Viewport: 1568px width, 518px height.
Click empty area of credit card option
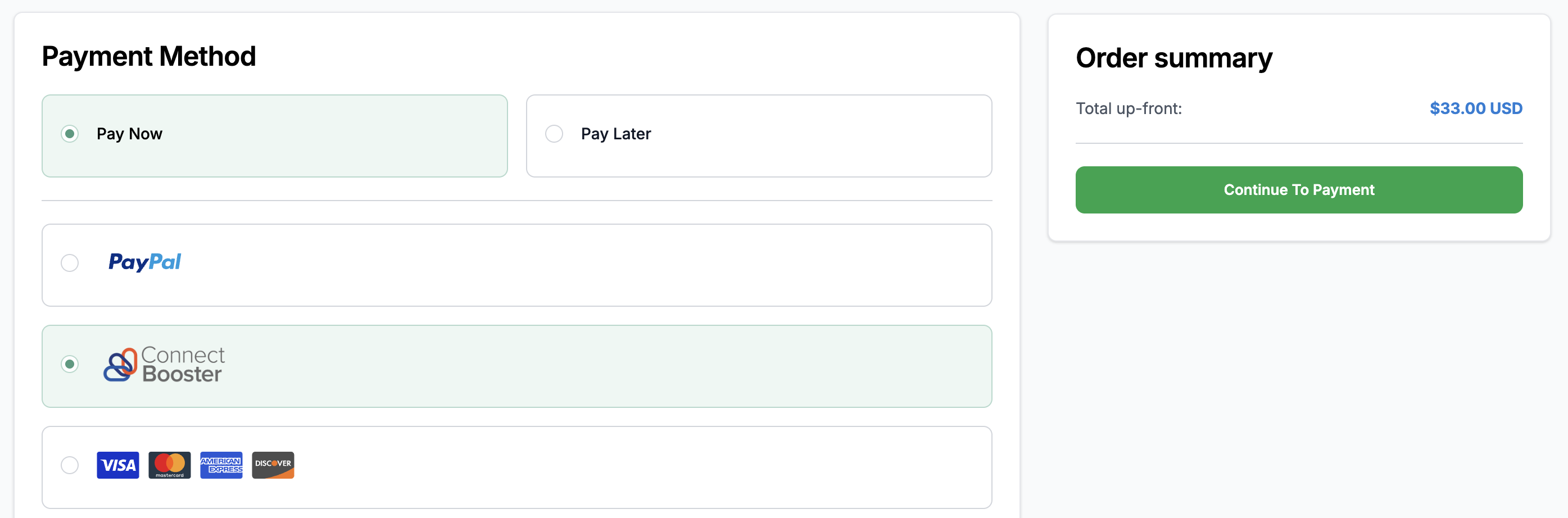[639, 467]
